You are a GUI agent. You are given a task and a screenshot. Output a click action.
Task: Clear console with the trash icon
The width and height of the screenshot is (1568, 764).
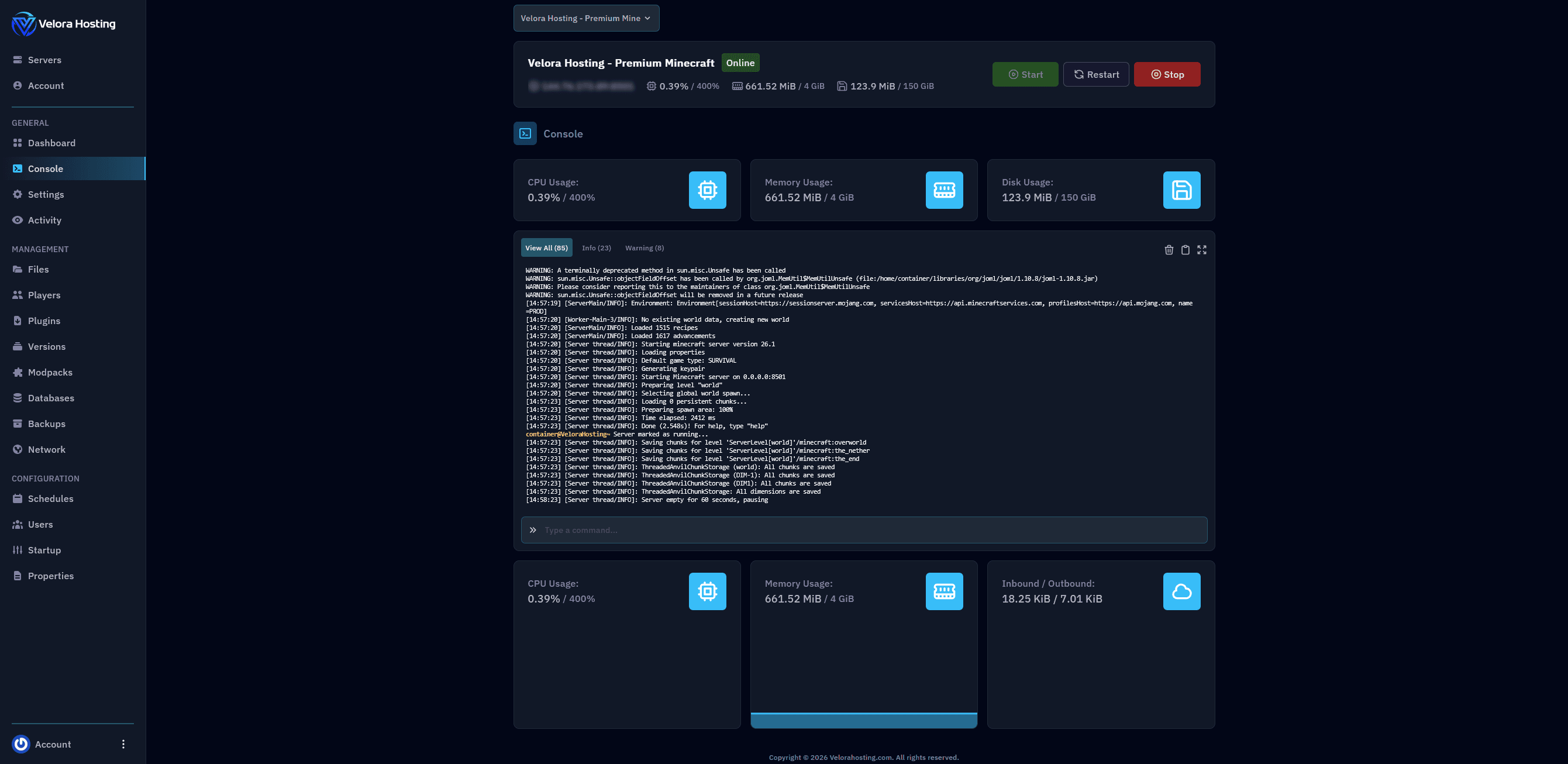pyautogui.click(x=1169, y=250)
